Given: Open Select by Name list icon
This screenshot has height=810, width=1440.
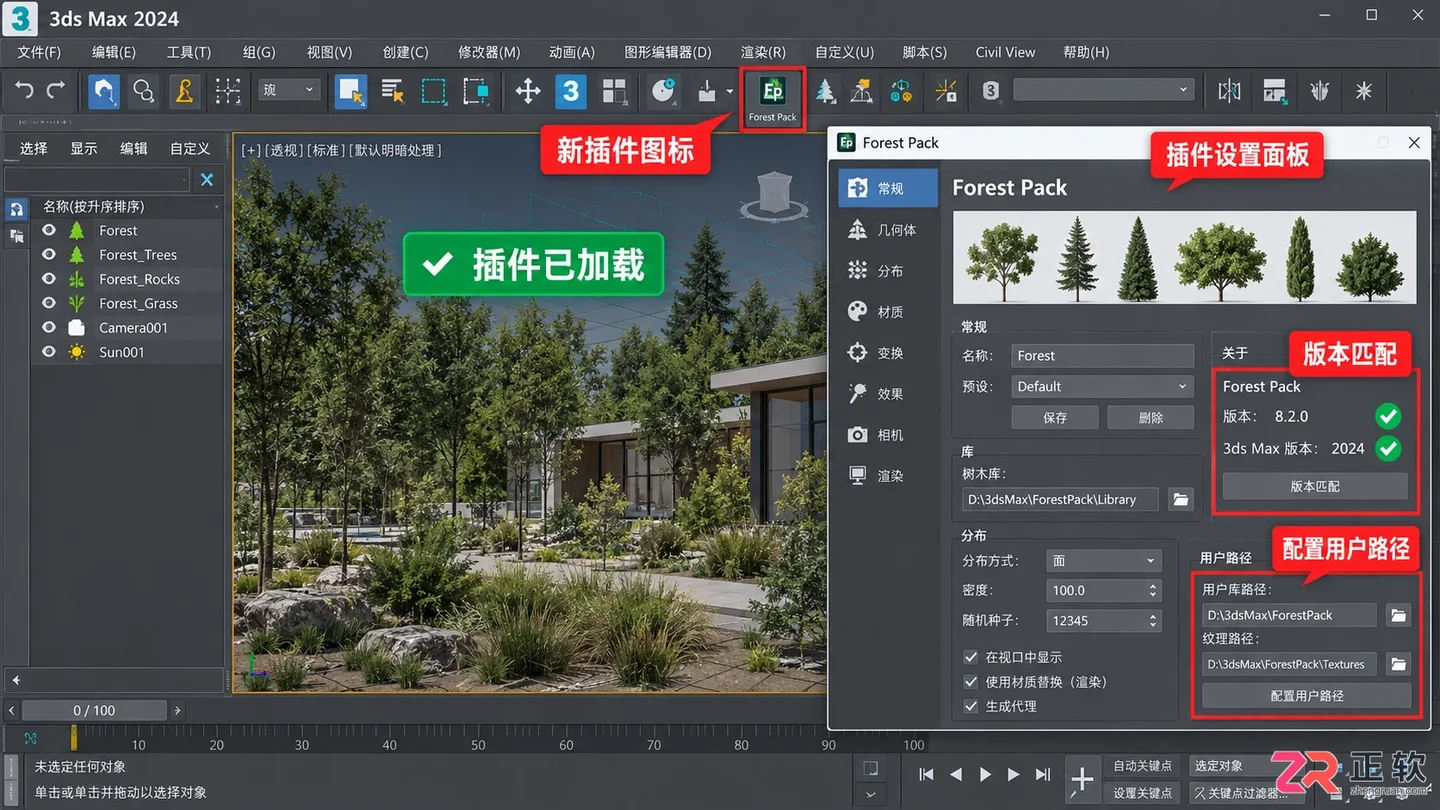Looking at the screenshot, I should (393, 91).
